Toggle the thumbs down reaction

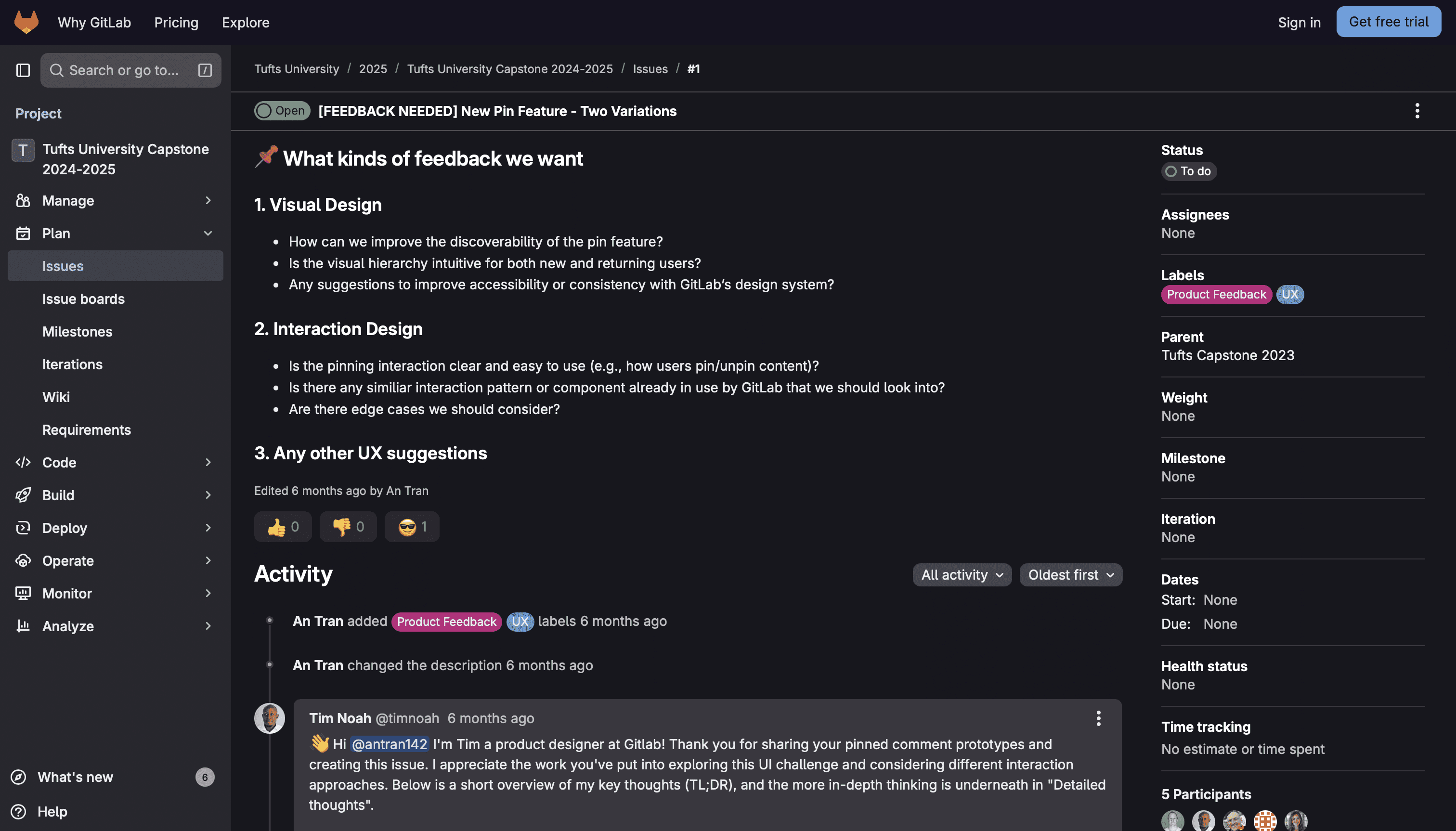click(348, 526)
